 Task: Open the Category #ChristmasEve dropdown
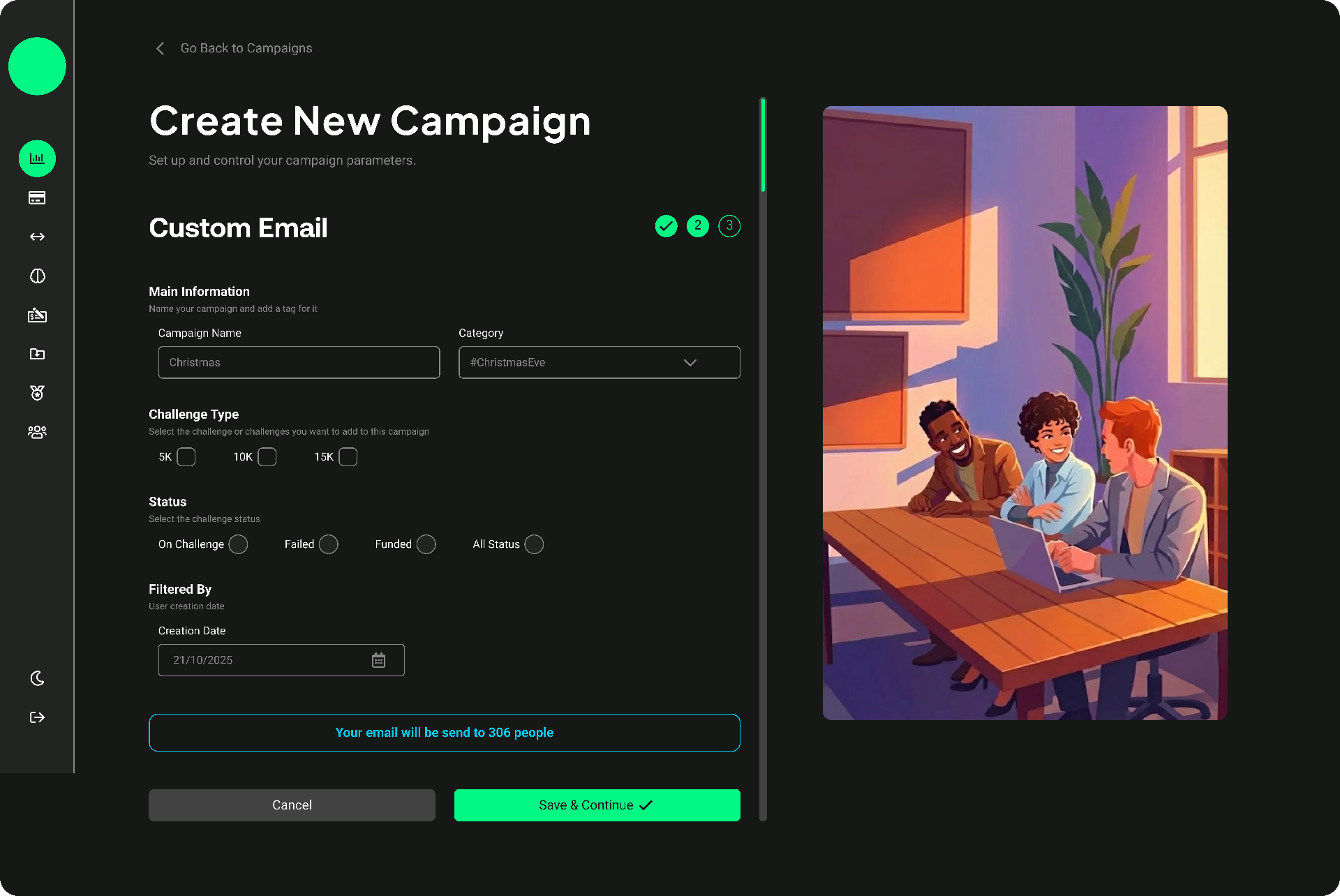pyautogui.click(x=600, y=363)
